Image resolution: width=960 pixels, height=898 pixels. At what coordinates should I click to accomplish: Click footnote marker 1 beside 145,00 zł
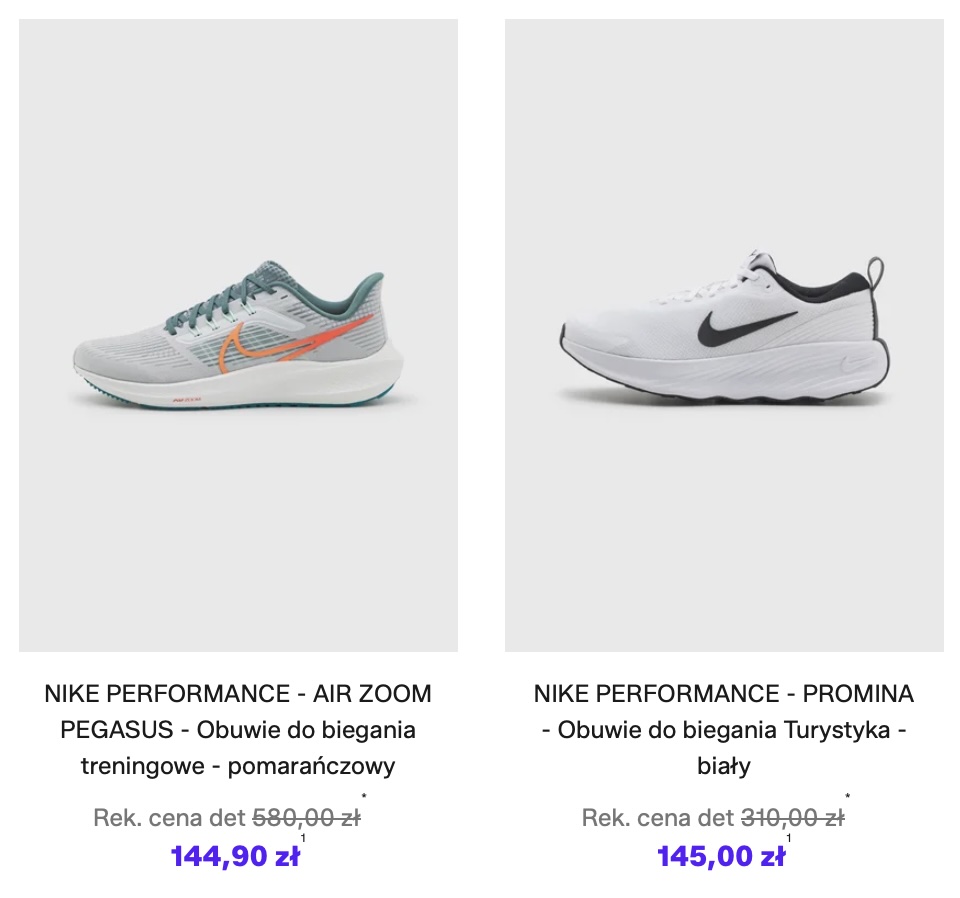[789, 839]
